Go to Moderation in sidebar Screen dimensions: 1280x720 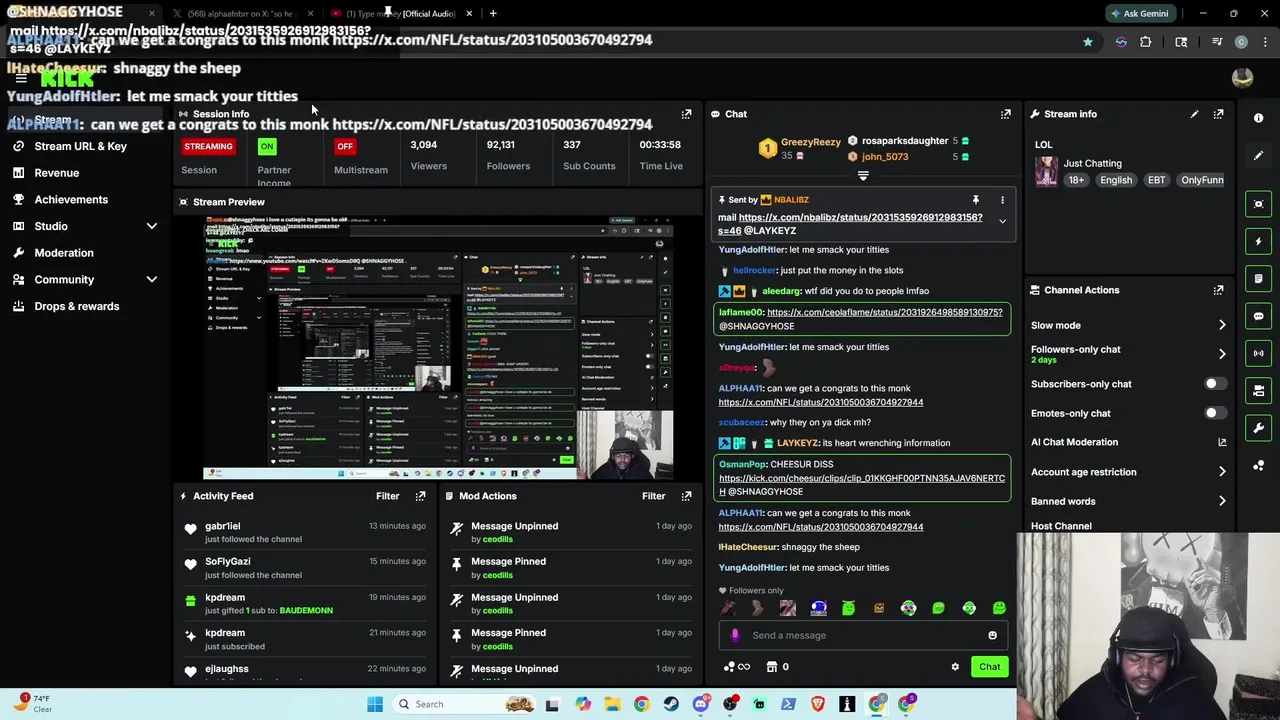pyautogui.click(x=64, y=253)
